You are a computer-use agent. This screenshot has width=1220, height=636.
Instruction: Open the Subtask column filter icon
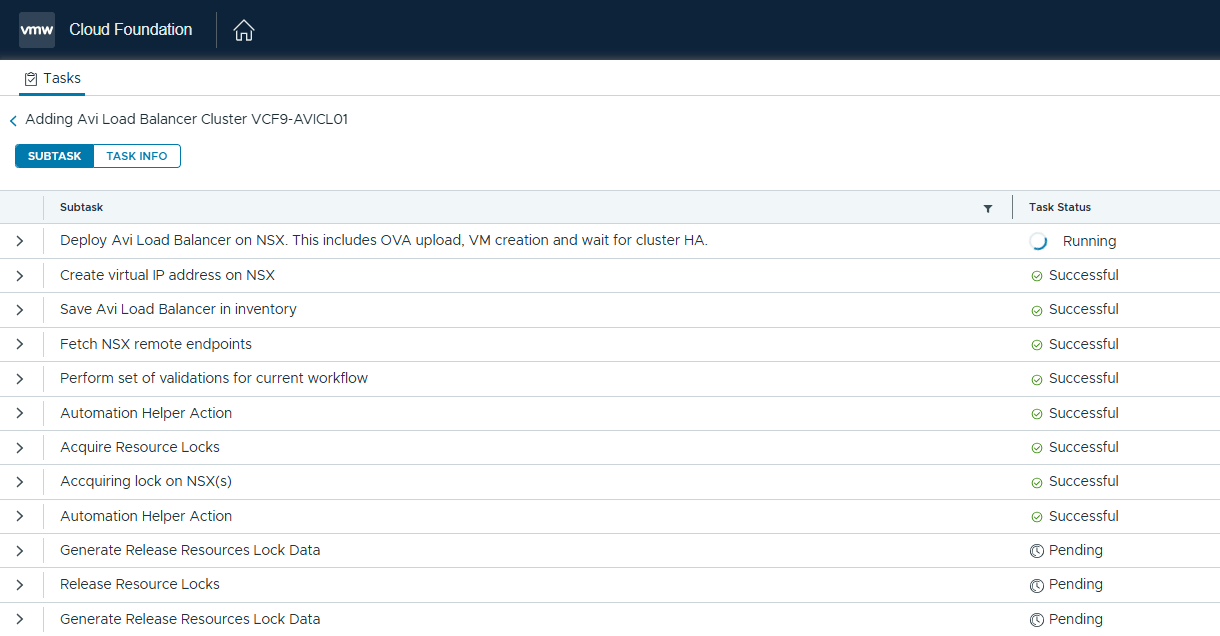click(988, 208)
